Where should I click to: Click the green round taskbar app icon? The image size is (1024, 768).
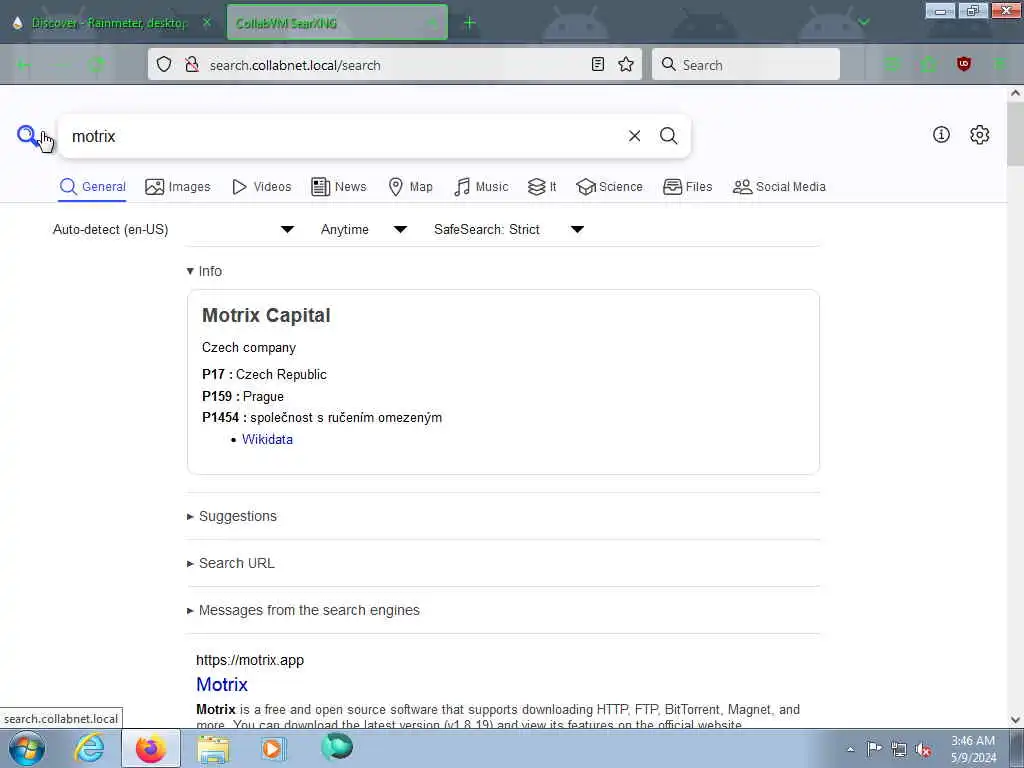[x=337, y=747]
